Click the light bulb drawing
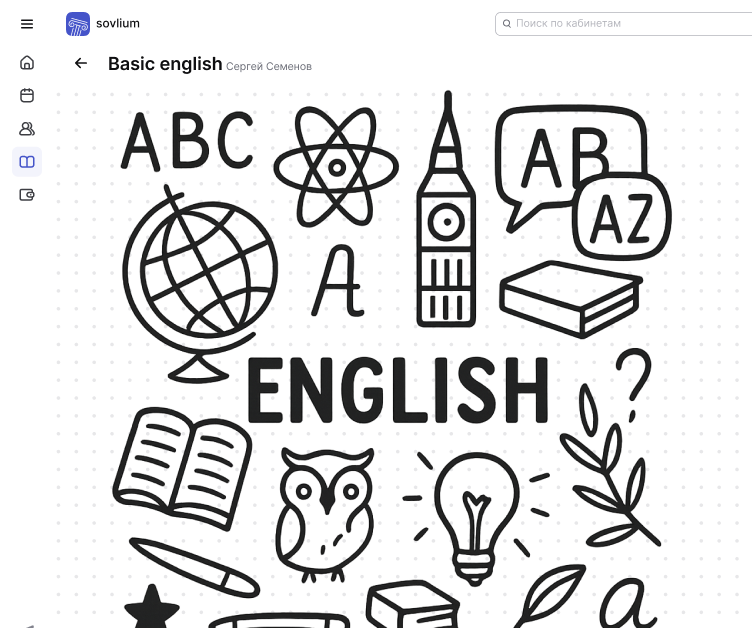The image size is (752, 628). tap(476, 518)
